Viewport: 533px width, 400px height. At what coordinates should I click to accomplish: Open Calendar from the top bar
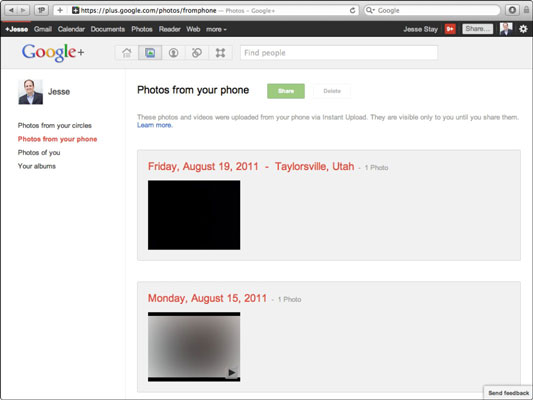tap(71, 29)
